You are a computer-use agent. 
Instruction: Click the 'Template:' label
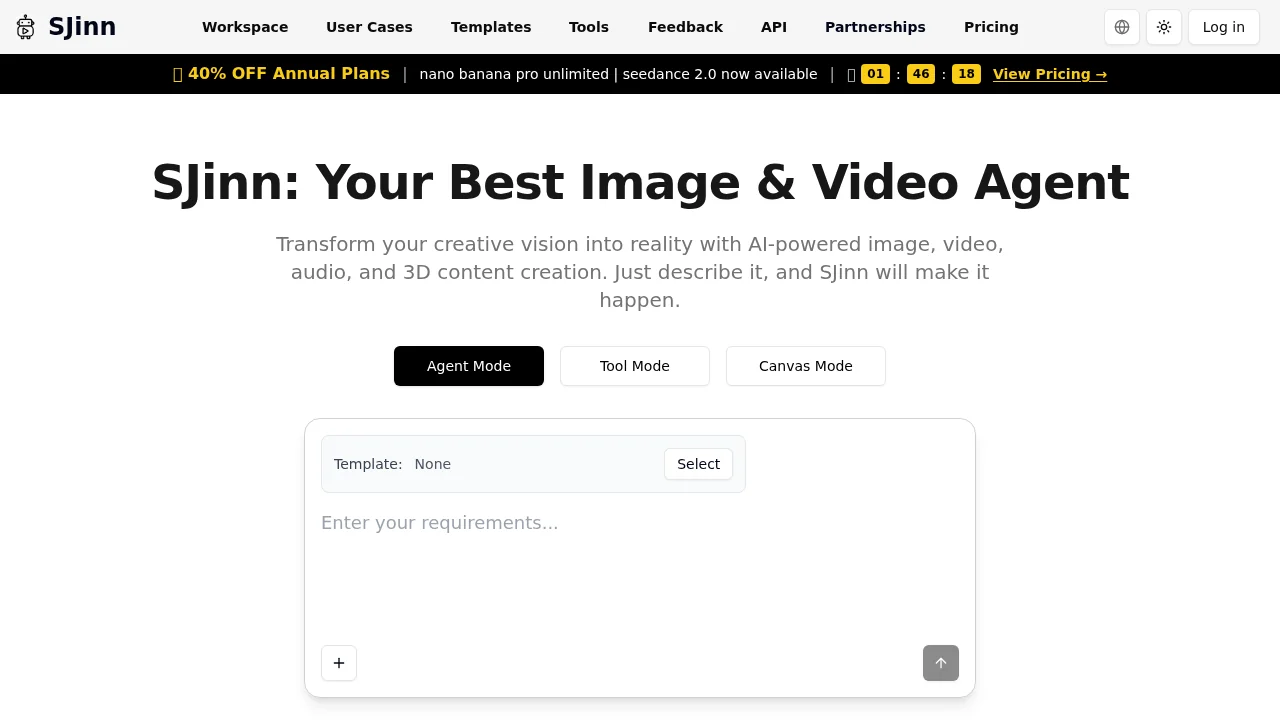click(368, 464)
